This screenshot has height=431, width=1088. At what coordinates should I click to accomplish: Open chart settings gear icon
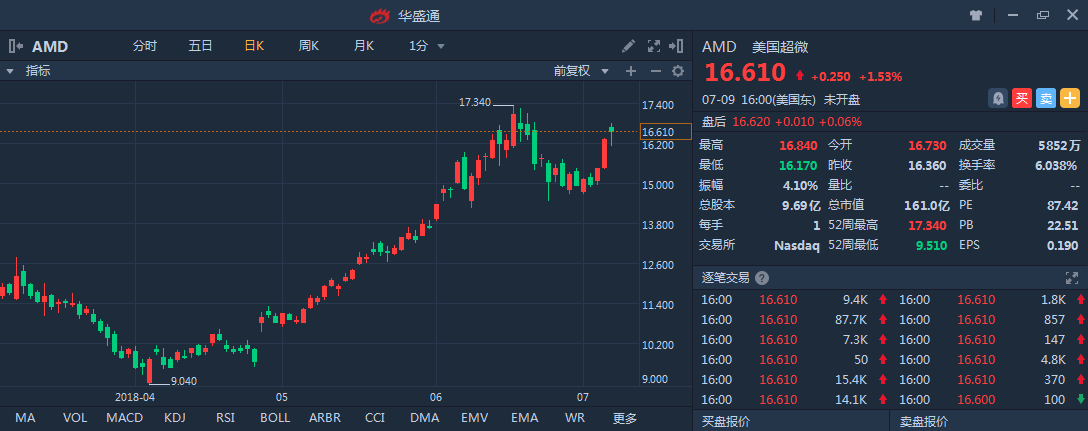point(678,71)
